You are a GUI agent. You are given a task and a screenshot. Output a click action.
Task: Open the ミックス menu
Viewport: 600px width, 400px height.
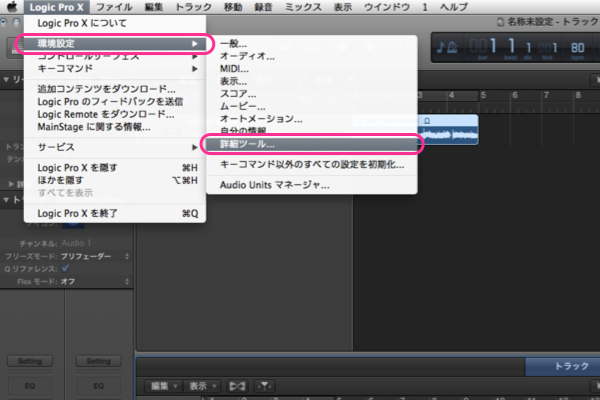303,7
